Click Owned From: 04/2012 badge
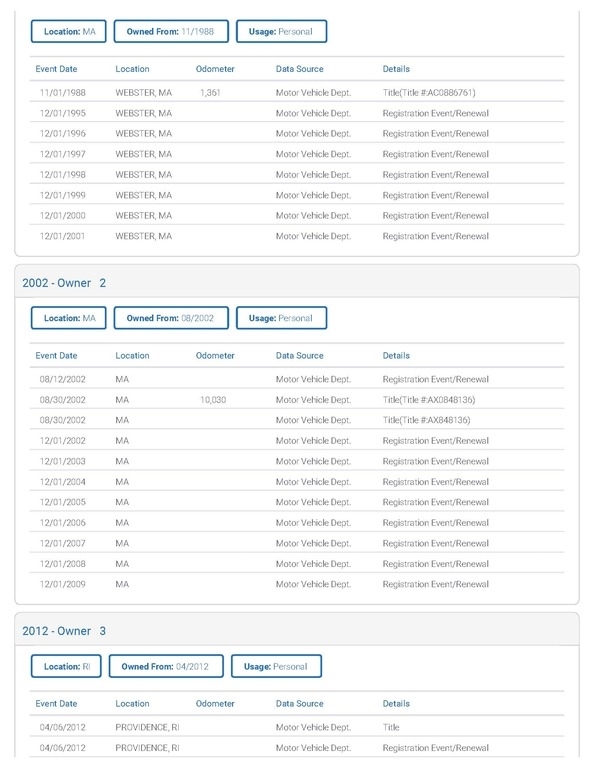 tap(166, 666)
